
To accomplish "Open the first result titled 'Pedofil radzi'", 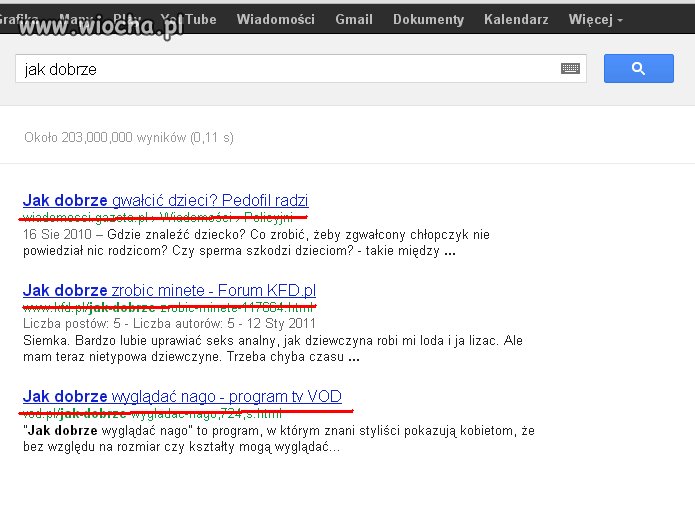I will pos(165,200).
